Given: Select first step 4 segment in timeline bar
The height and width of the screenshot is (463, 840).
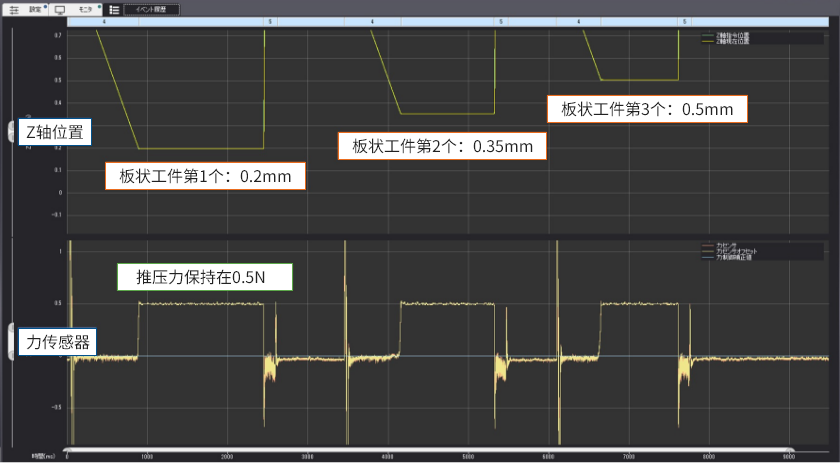Looking at the screenshot, I should 104,21.
